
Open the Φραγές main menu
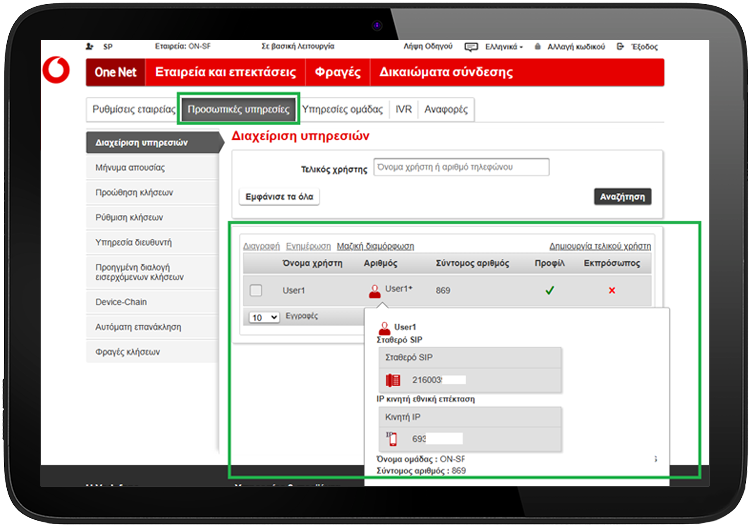point(338,72)
